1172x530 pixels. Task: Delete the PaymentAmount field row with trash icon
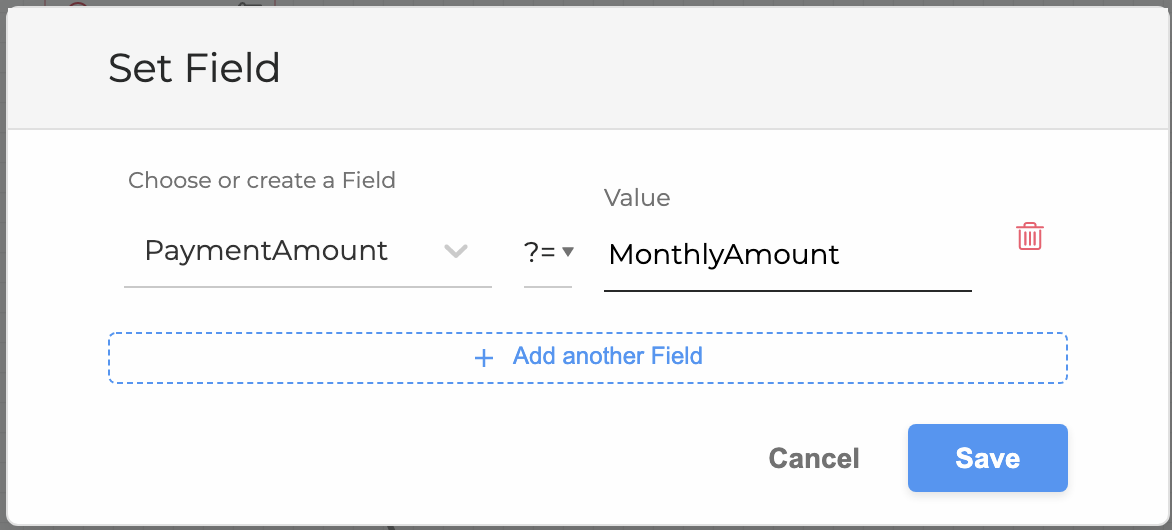1029,237
